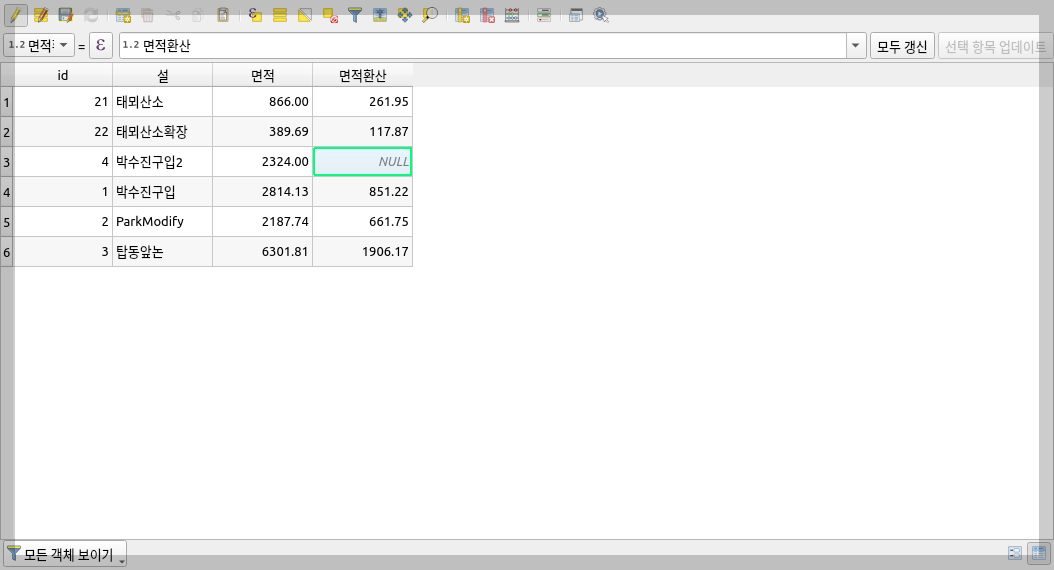The image size is (1054, 570).
Task: Sort by the 면적환산 column header
Action: coord(362,75)
